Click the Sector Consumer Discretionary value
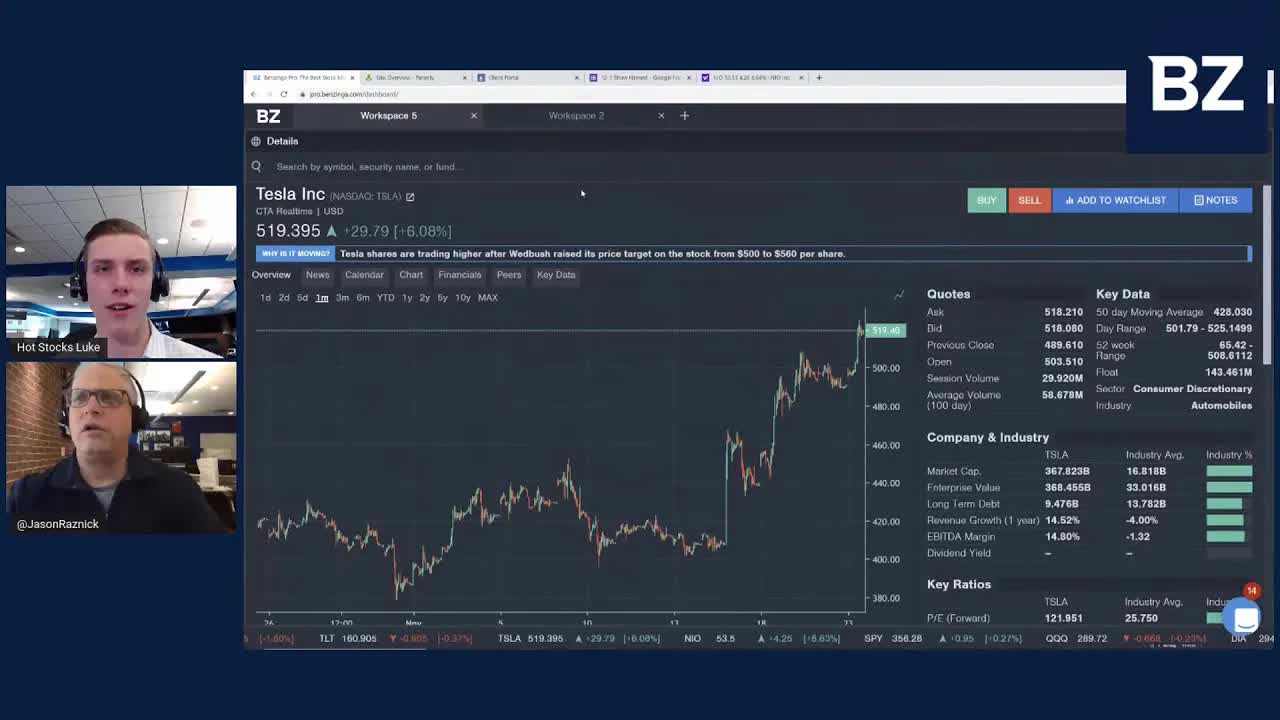 [1192, 389]
